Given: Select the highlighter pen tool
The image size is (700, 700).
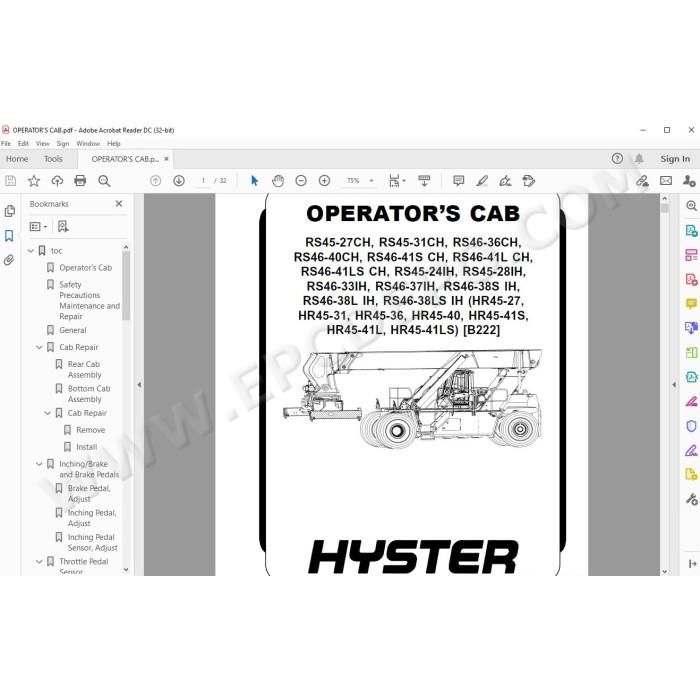Looking at the screenshot, I should tap(482, 181).
